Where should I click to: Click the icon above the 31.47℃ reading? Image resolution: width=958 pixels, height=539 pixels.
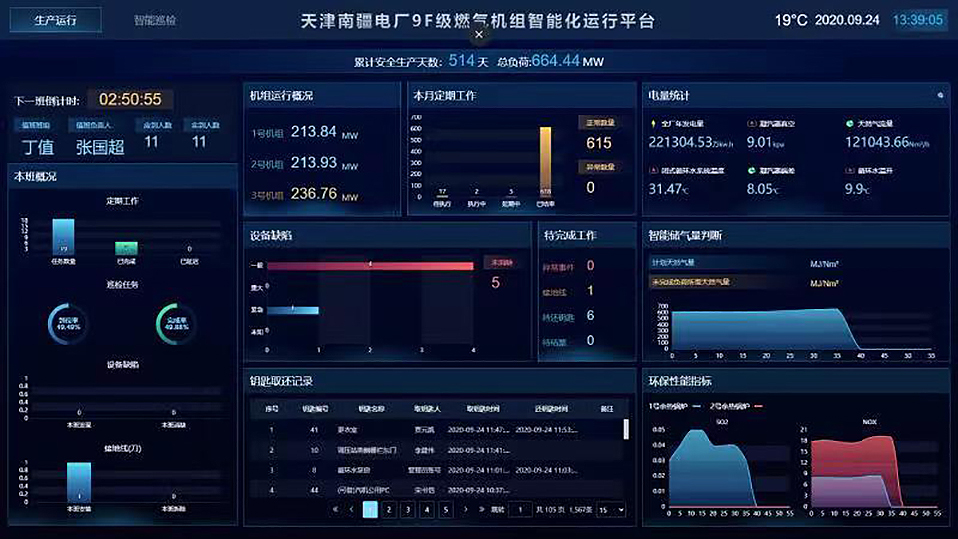click(x=654, y=170)
